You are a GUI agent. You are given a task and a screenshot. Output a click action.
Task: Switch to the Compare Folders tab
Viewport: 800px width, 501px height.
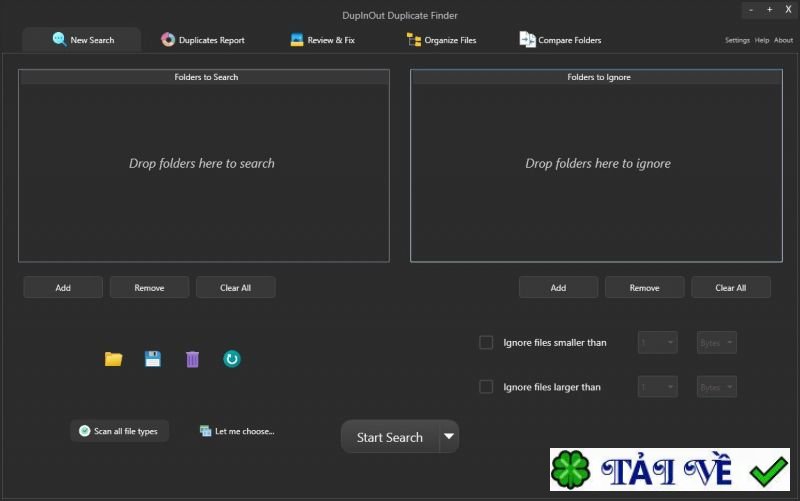point(561,40)
